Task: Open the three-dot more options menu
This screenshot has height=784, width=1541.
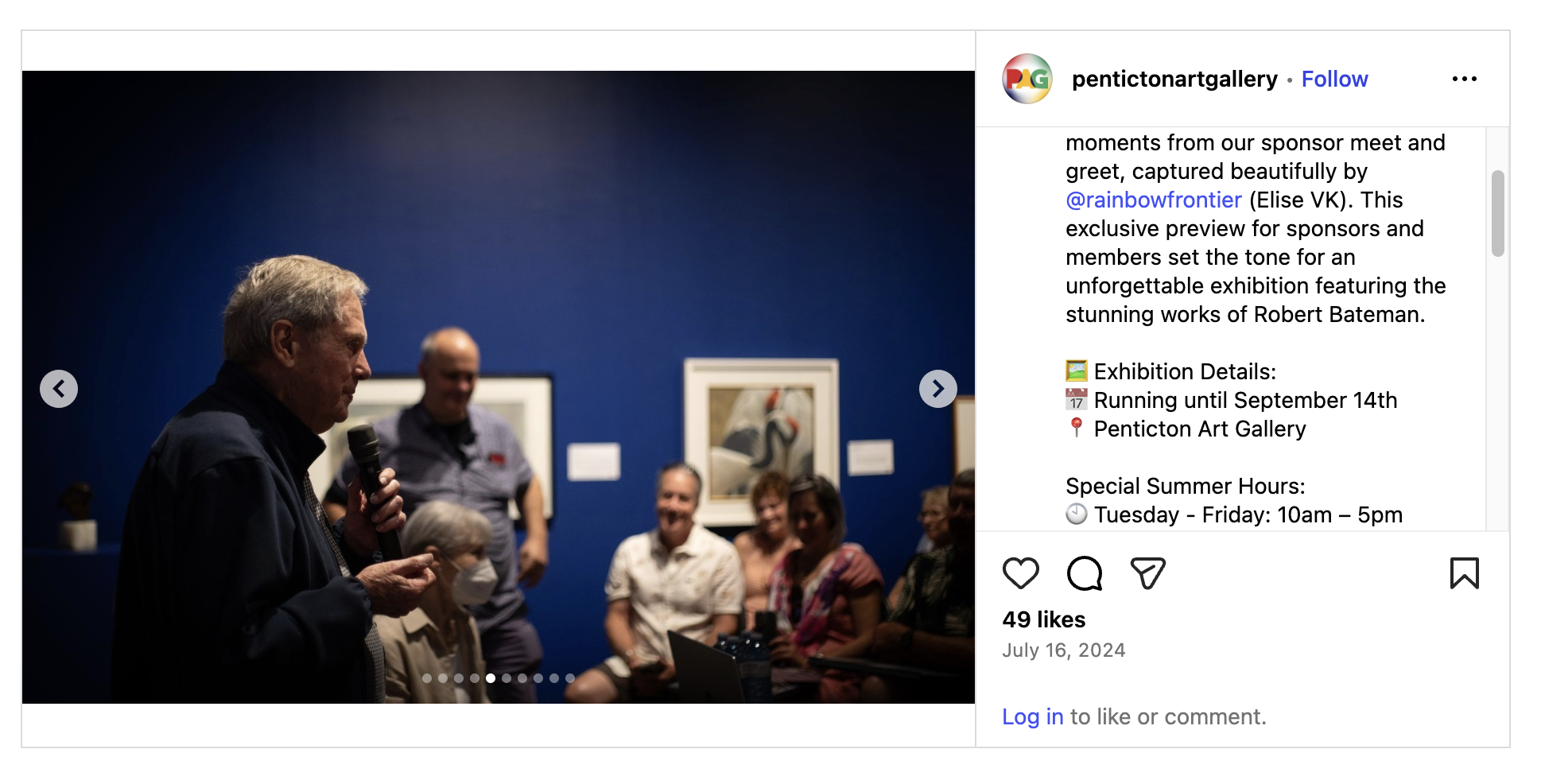Action: click(x=1464, y=79)
